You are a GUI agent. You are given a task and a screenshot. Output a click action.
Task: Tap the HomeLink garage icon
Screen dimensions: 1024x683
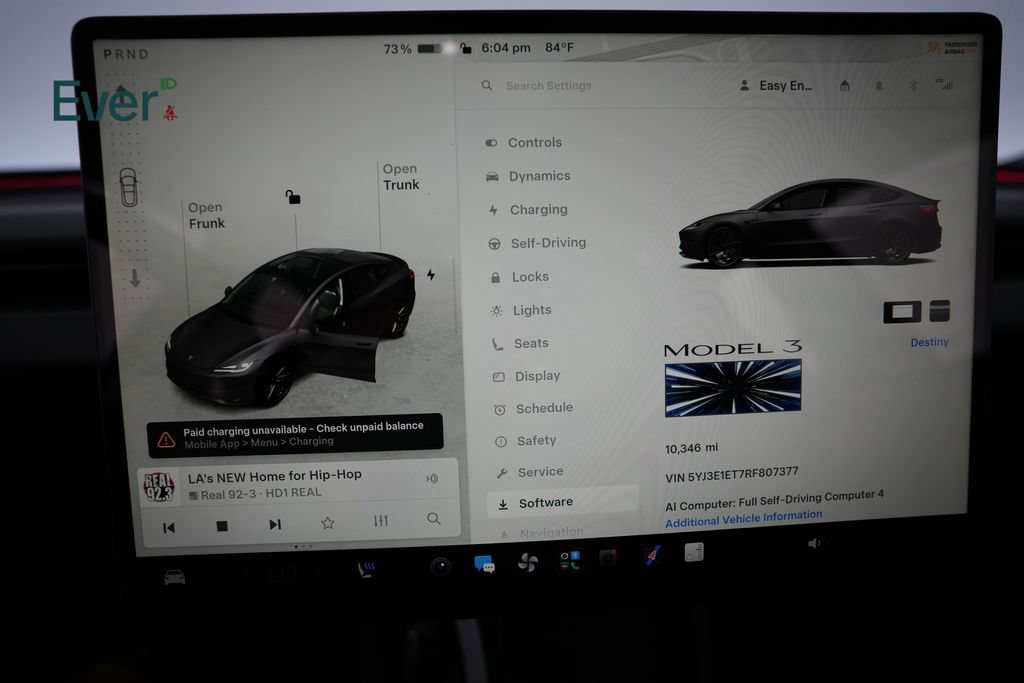(844, 86)
